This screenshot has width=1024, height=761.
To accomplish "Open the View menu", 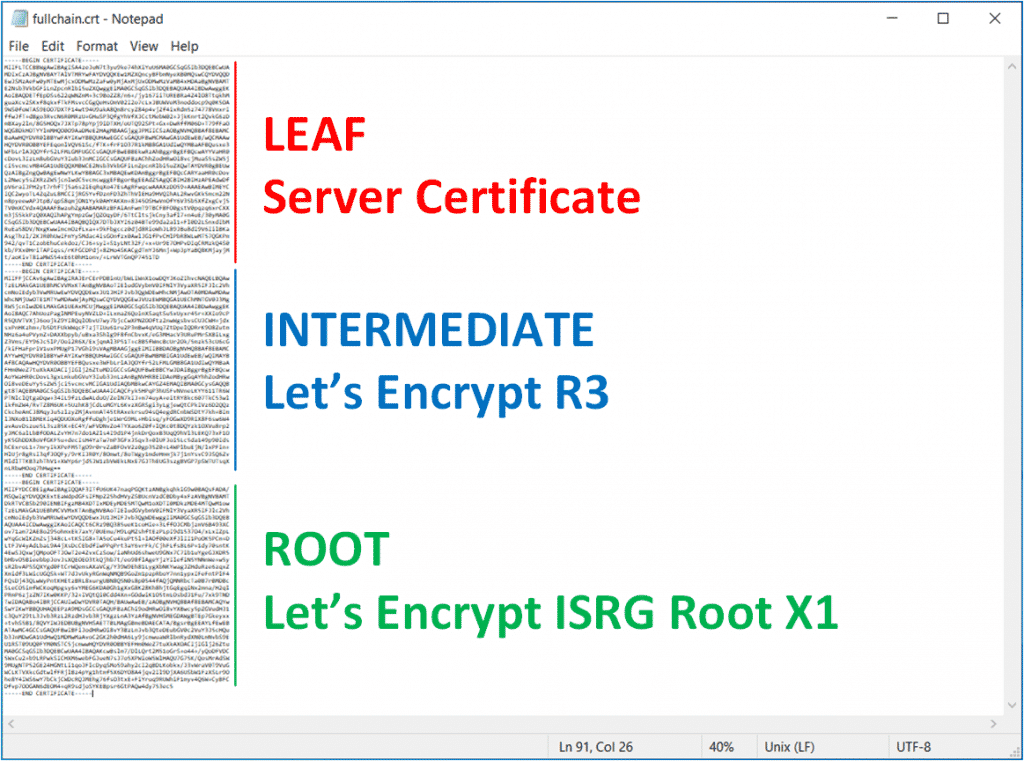I will (144, 46).
